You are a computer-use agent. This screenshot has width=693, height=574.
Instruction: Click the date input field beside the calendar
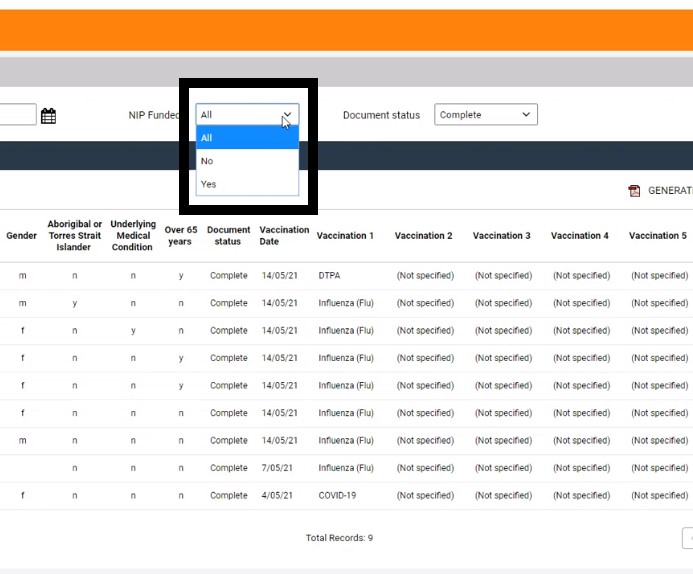18,114
